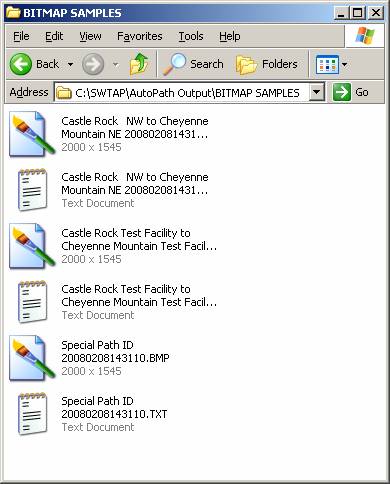
Task: Open the Address bar dropdown list
Action: pyautogui.click(x=317, y=92)
